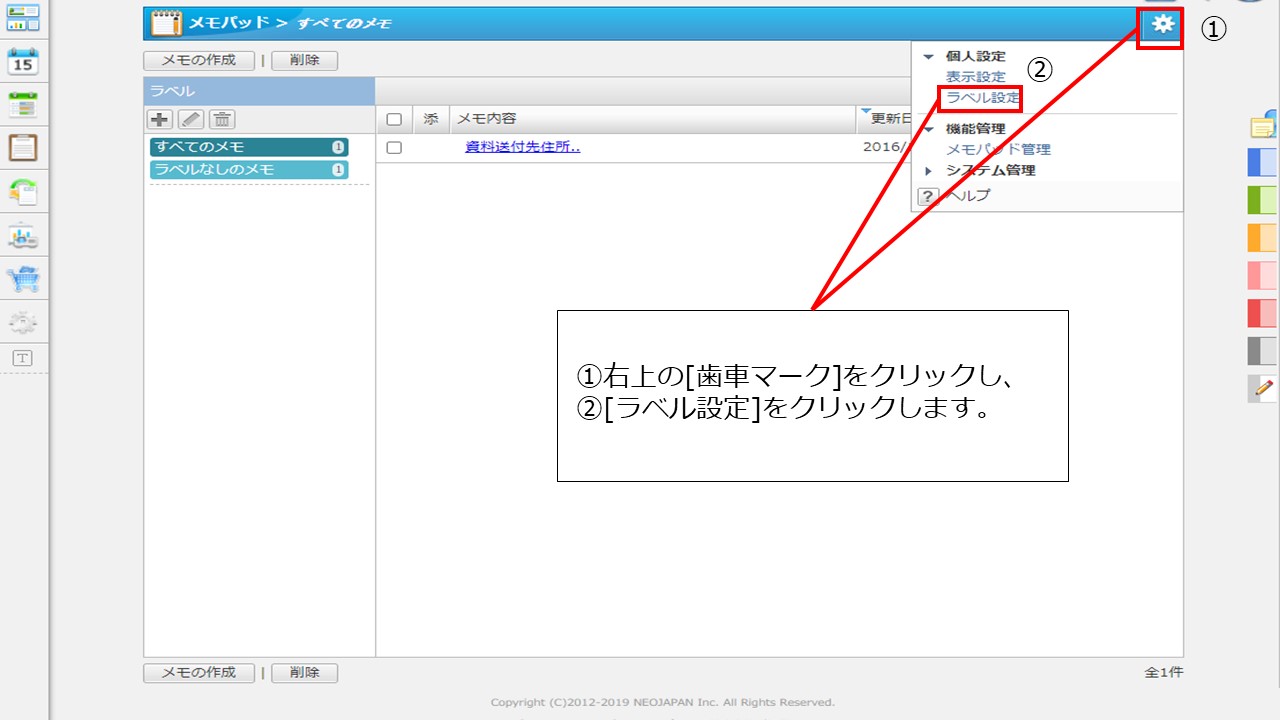Open ヘルプ from the settings menu
Image resolution: width=1280 pixels, height=720 pixels.
tap(968, 196)
